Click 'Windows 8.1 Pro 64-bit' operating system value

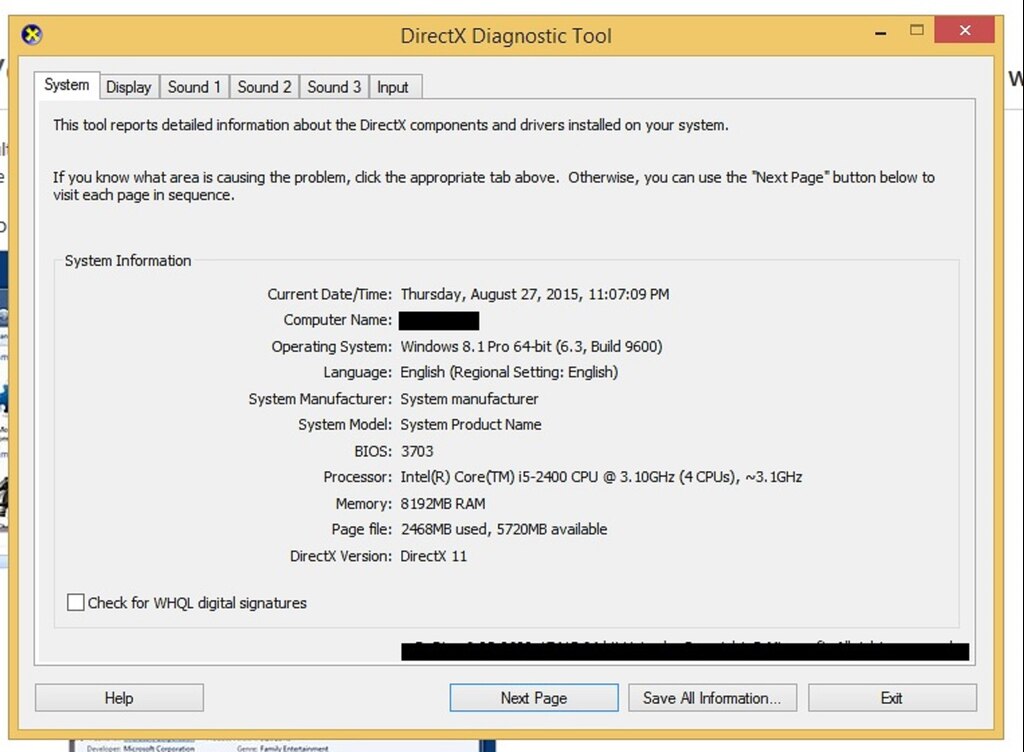pyautogui.click(x=532, y=346)
